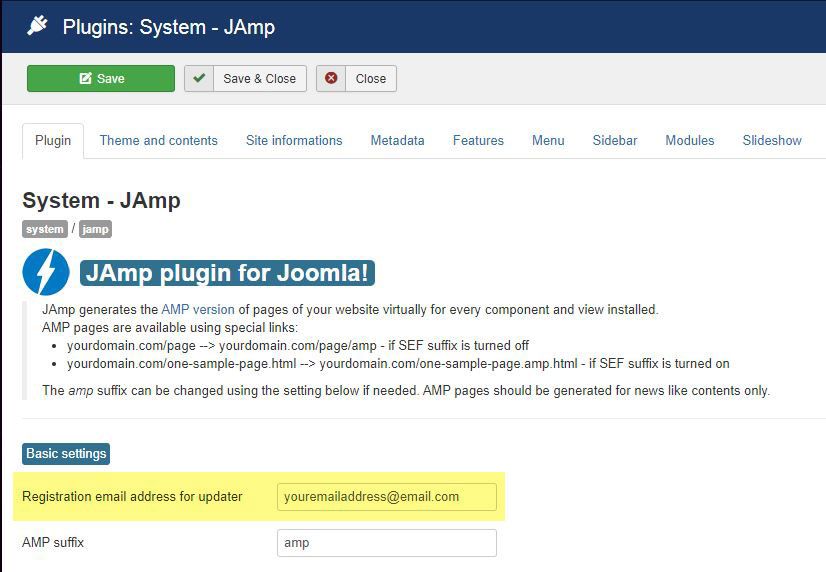Click the JAmp plugin for Joomla! banner
The height and width of the screenshot is (572, 826).
[x=227, y=273]
